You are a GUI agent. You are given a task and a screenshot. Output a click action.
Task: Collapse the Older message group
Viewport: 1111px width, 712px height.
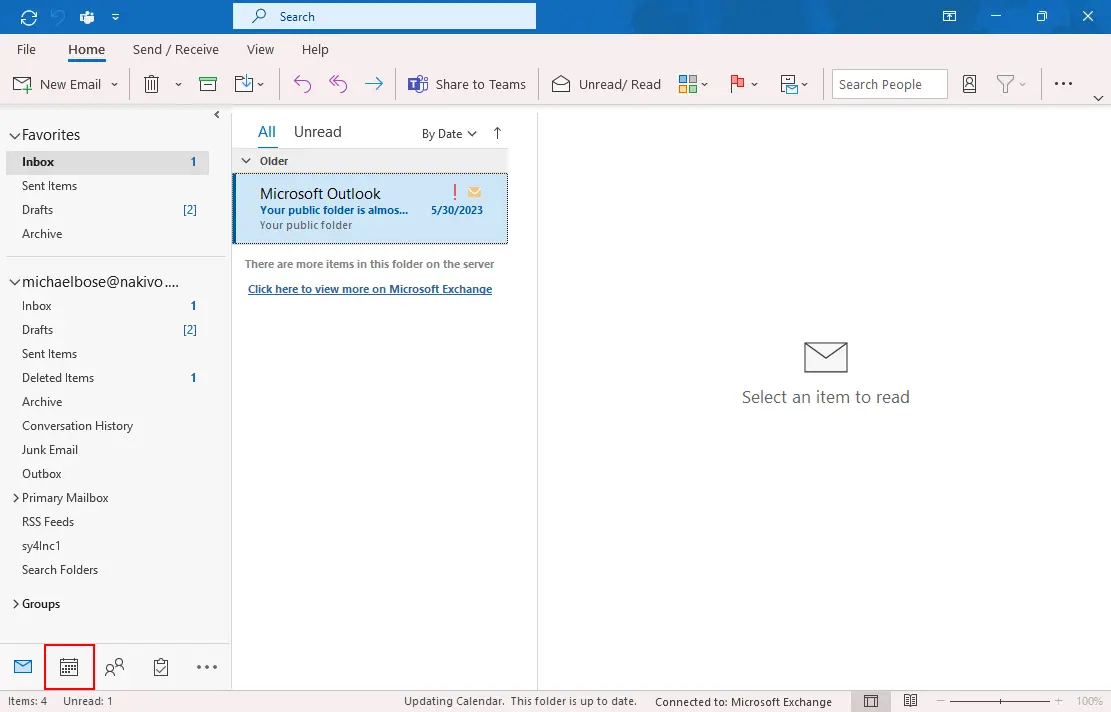[x=246, y=161]
